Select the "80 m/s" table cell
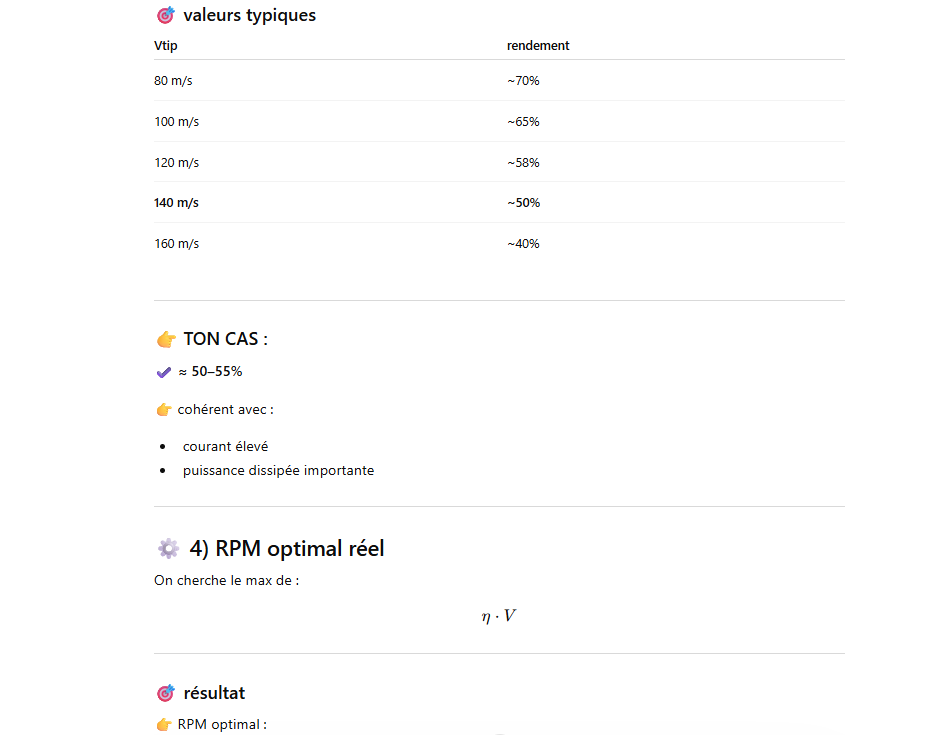 [173, 81]
